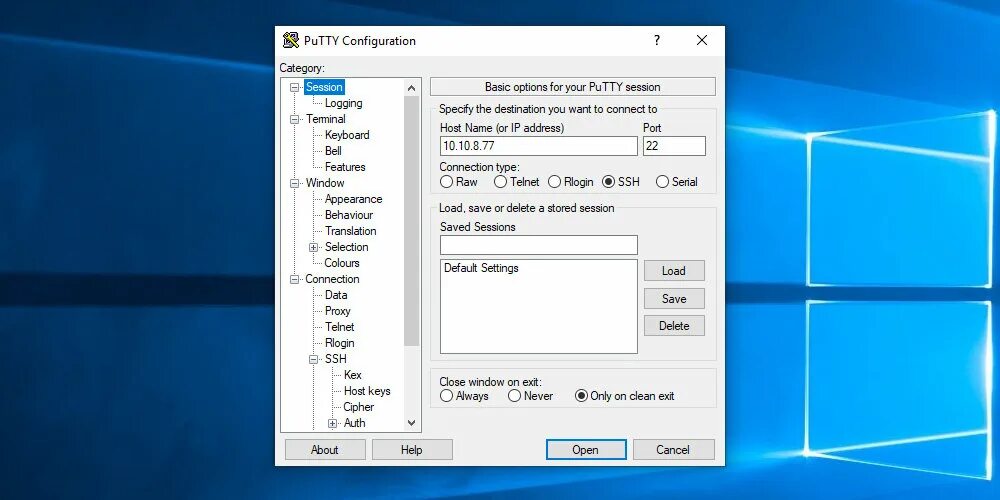The width and height of the screenshot is (1000, 500).
Task: Click the Host Name input field
Action: (539, 146)
